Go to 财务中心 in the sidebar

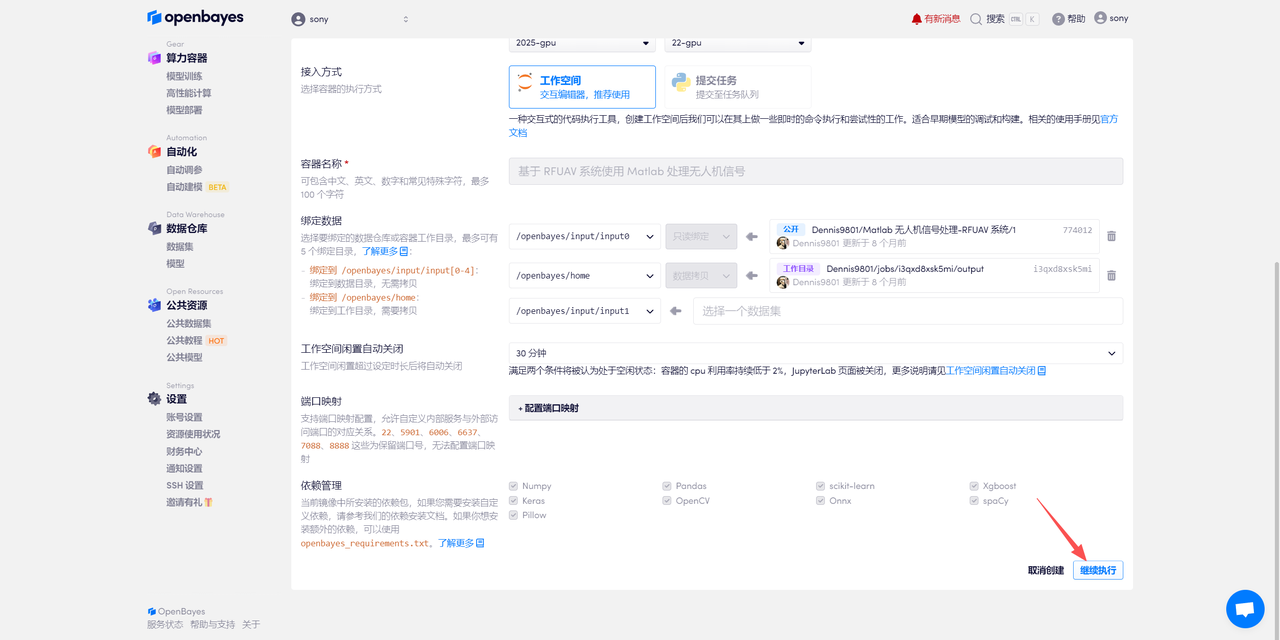[184, 451]
